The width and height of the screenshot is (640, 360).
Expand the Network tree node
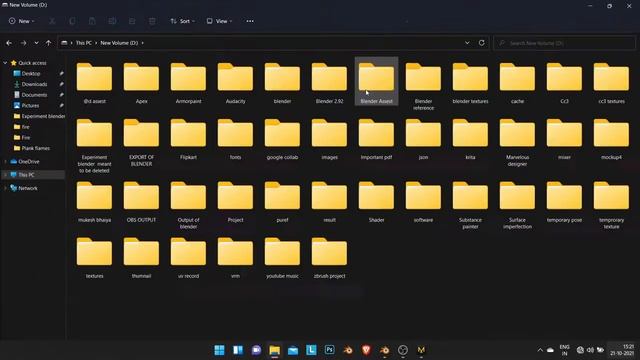point(5,188)
